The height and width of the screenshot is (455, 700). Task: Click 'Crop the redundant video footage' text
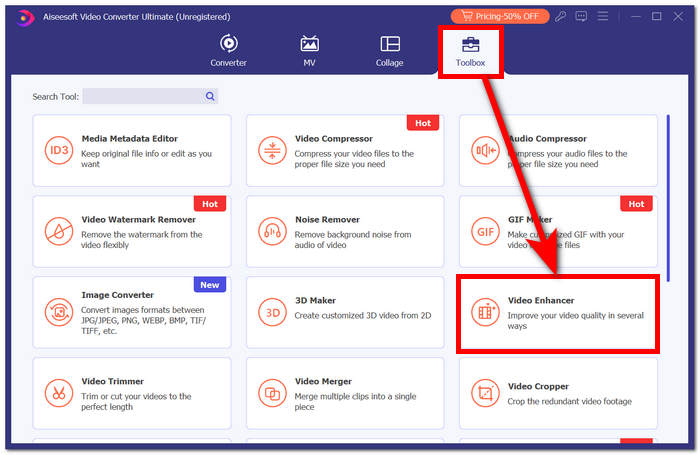[569, 401]
